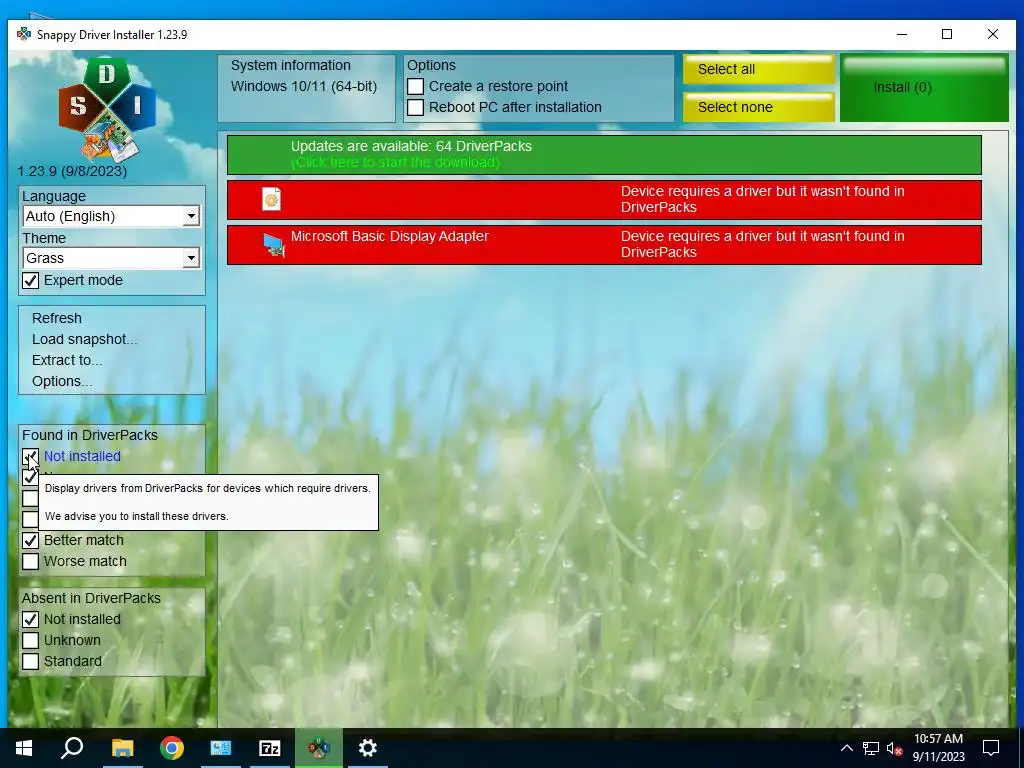The width and height of the screenshot is (1024, 768).
Task: Click the network tray icon
Action: 871,748
